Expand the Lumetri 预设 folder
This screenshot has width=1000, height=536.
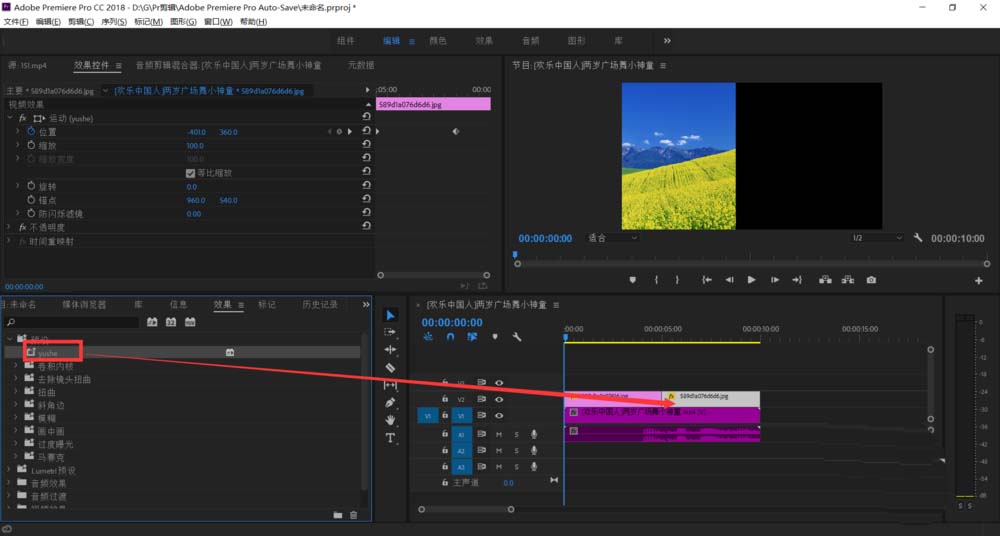(9, 470)
